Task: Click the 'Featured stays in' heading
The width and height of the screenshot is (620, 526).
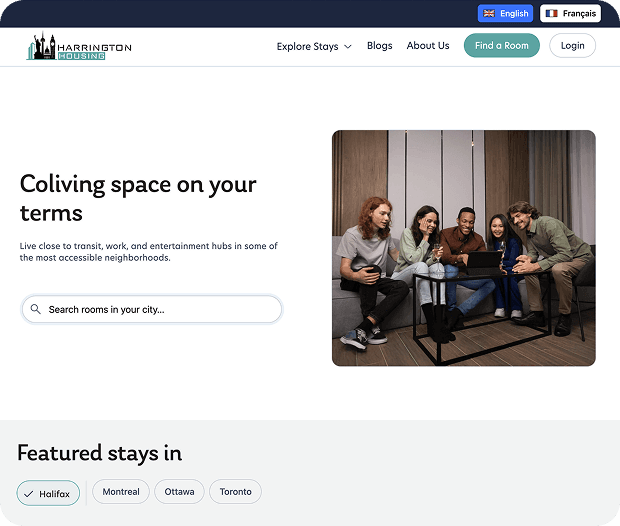Action: tap(100, 453)
